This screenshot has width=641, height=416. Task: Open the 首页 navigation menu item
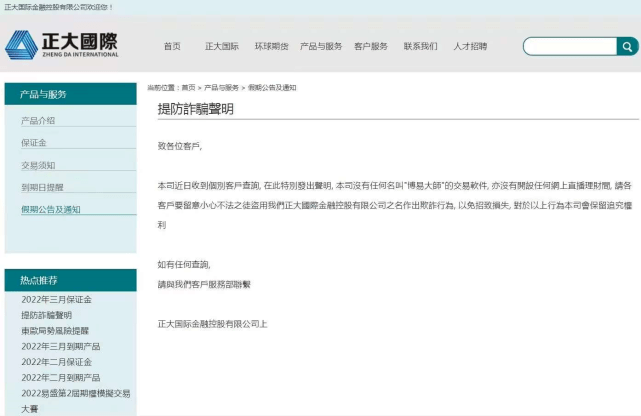click(172, 46)
